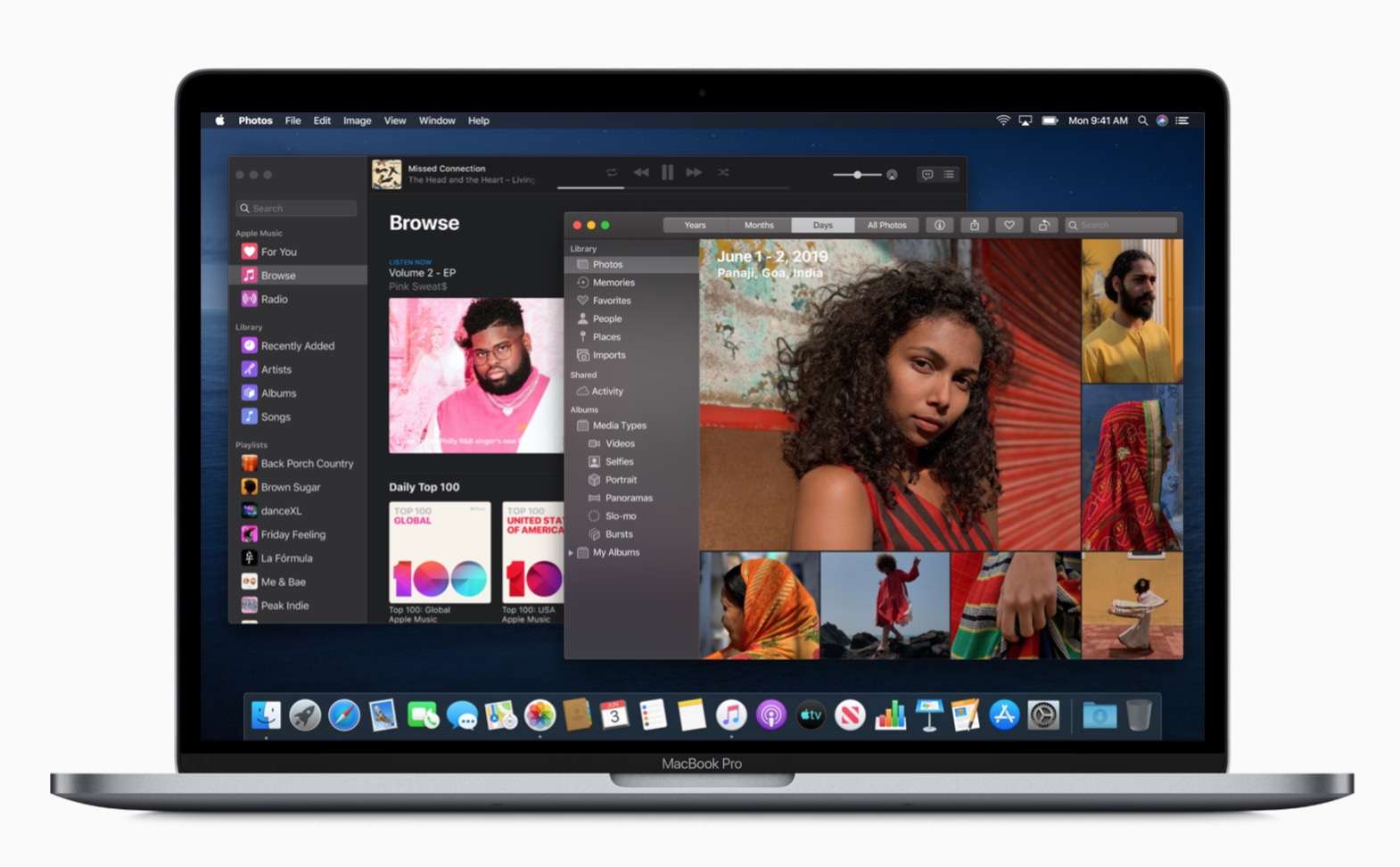Open the View menu in menu bar

(394, 120)
